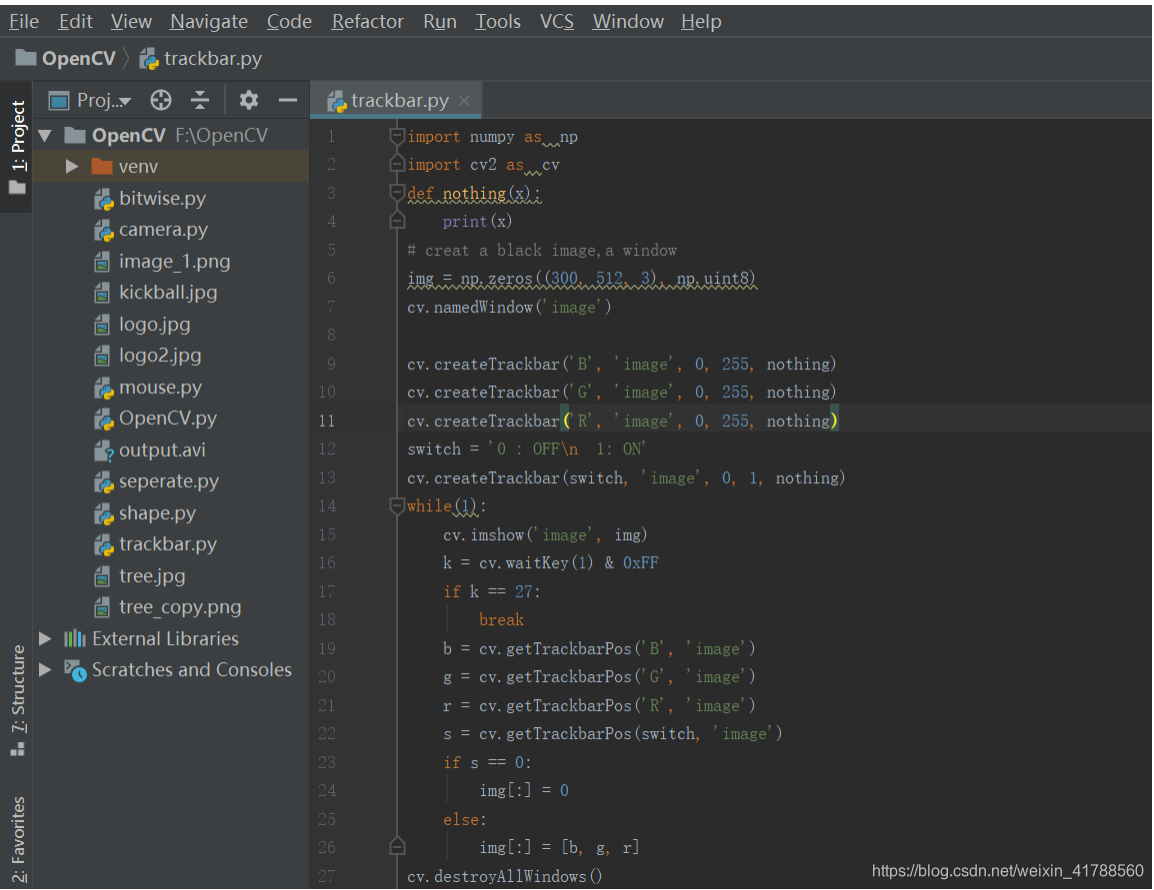The image size is (1154, 890).
Task: Open the Navigate menu
Action: [208, 21]
